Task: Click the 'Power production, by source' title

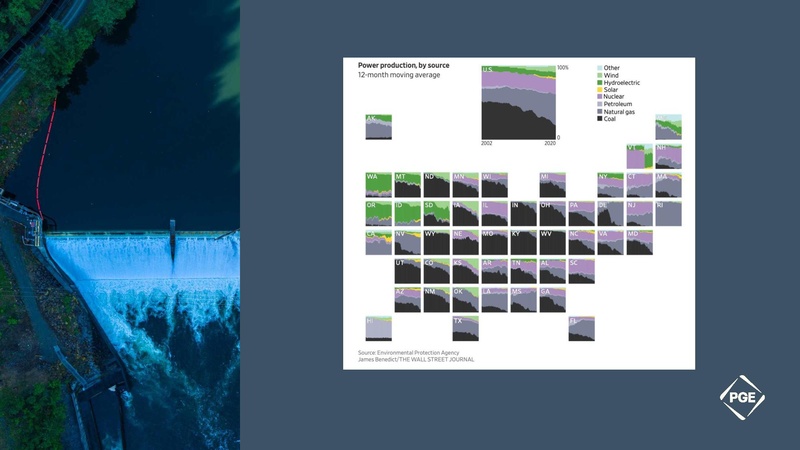Action: [403, 64]
